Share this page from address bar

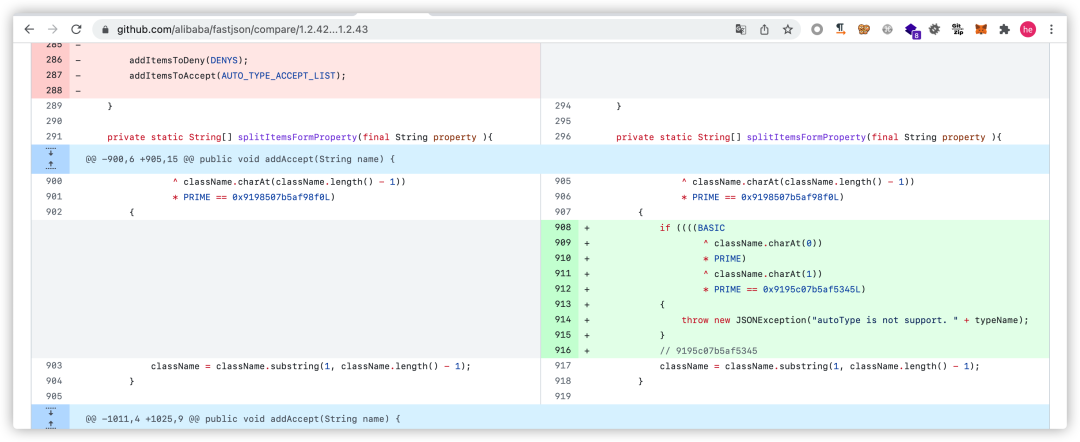point(764,30)
